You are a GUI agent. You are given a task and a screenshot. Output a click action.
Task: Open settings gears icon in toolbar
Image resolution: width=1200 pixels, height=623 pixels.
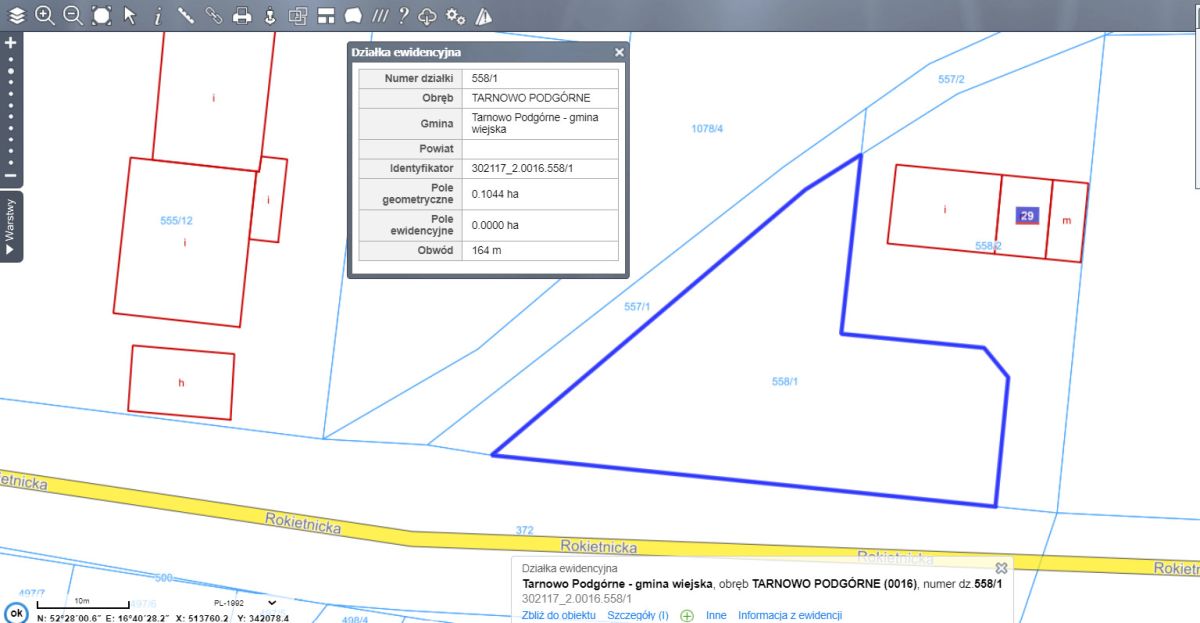(455, 15)
